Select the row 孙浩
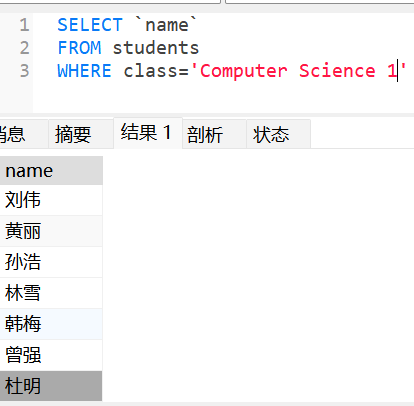 coord(51,262)
